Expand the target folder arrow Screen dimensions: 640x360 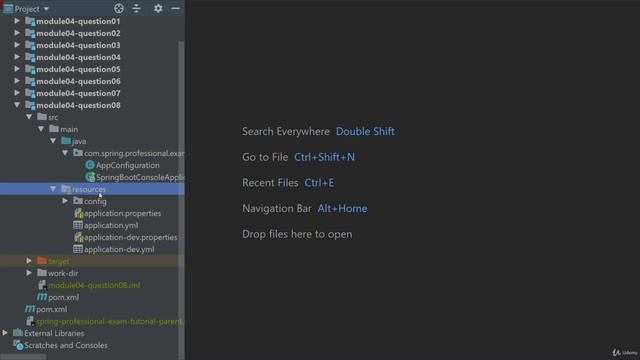29,261
